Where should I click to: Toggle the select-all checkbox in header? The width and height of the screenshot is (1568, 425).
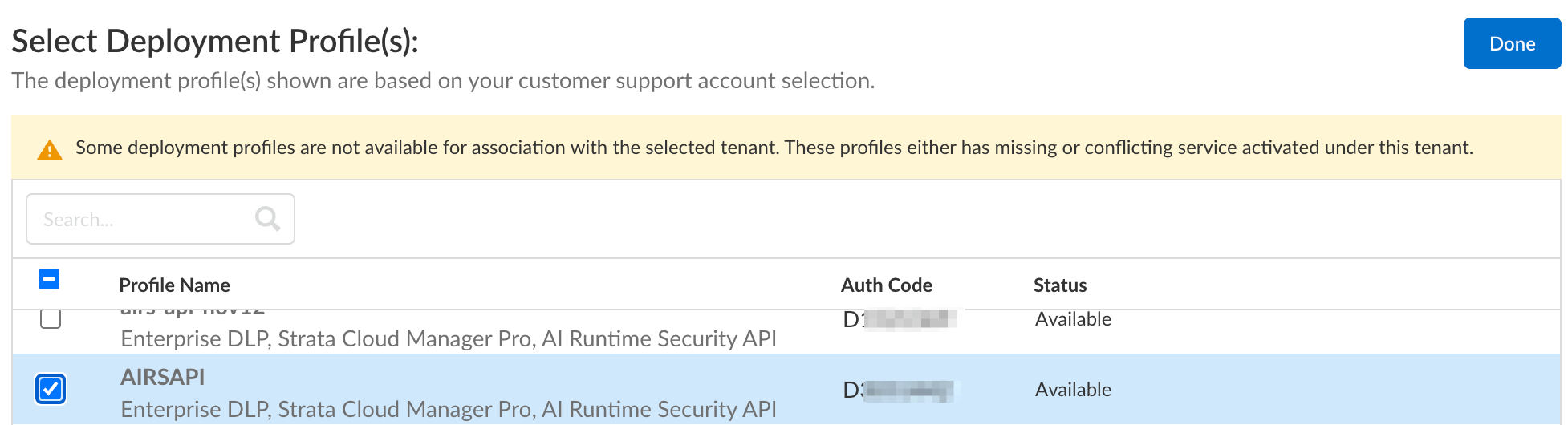[x=49, y=280]
